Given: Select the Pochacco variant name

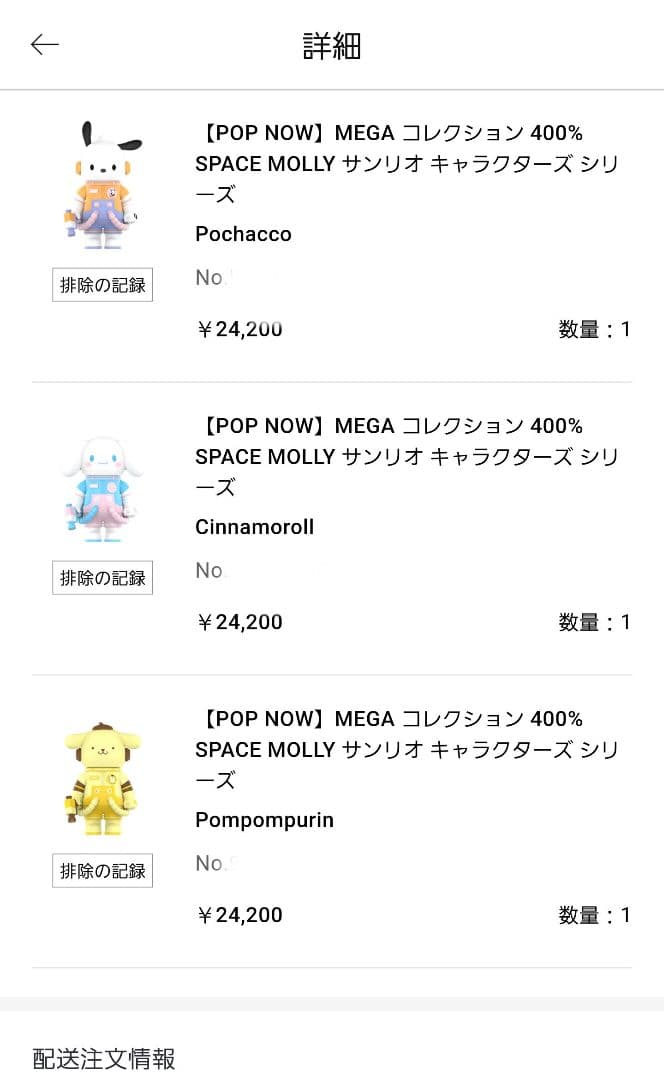Looking at the screenshot, I should [x=243, y=234].
